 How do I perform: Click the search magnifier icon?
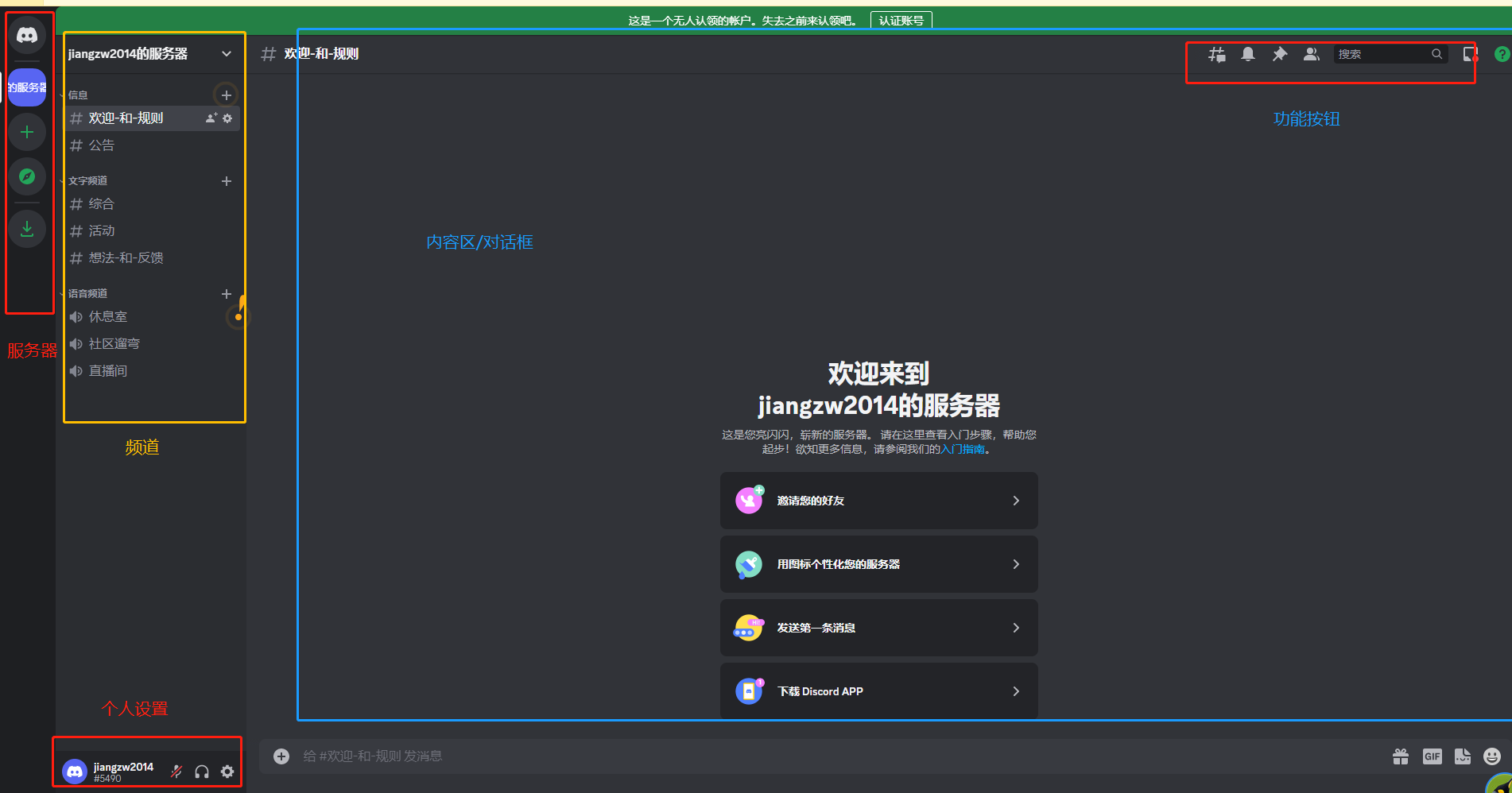click(x=1436, y=54)
